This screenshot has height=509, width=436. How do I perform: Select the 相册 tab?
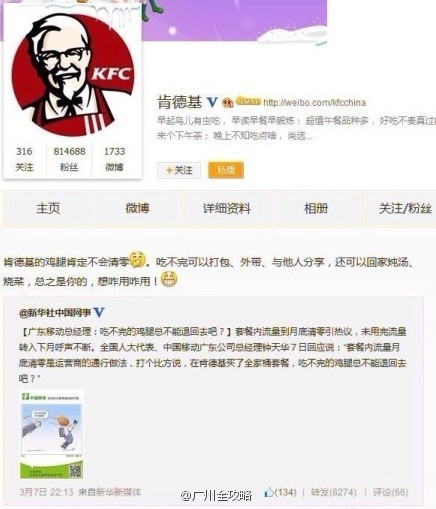pos(316,209)
